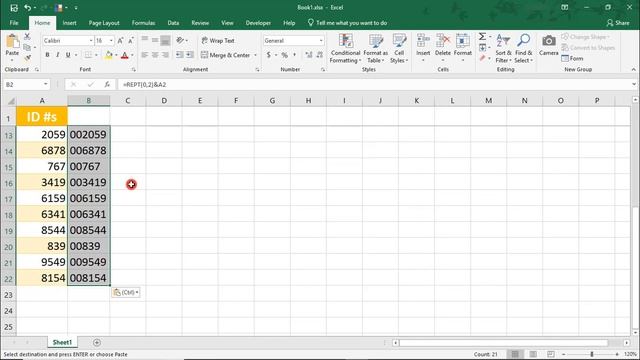
Task: Click the AutoSum sigma icon
Action: point(482,37)
